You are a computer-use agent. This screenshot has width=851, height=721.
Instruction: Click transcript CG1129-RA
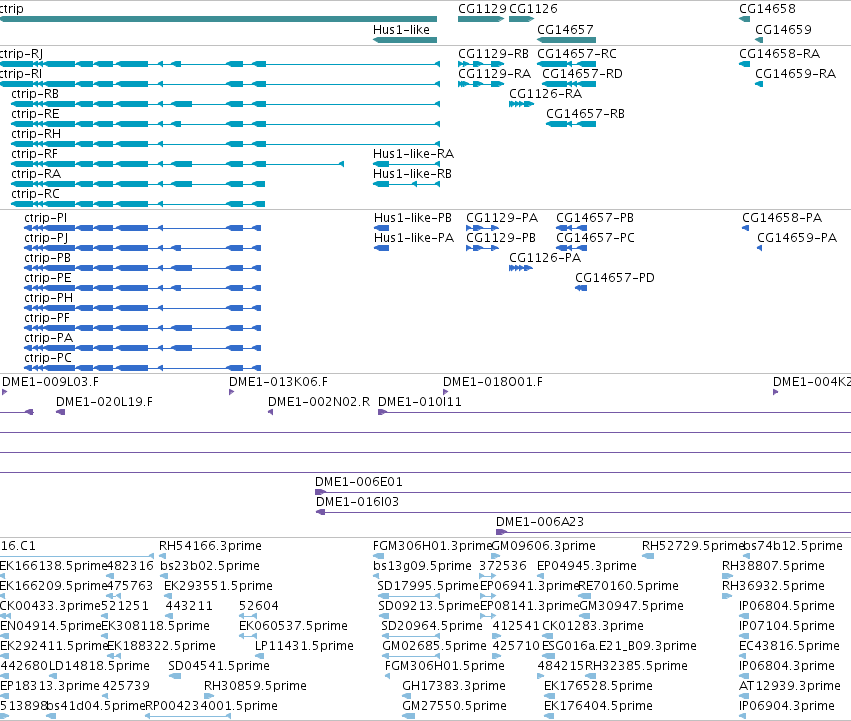[481, 84]
